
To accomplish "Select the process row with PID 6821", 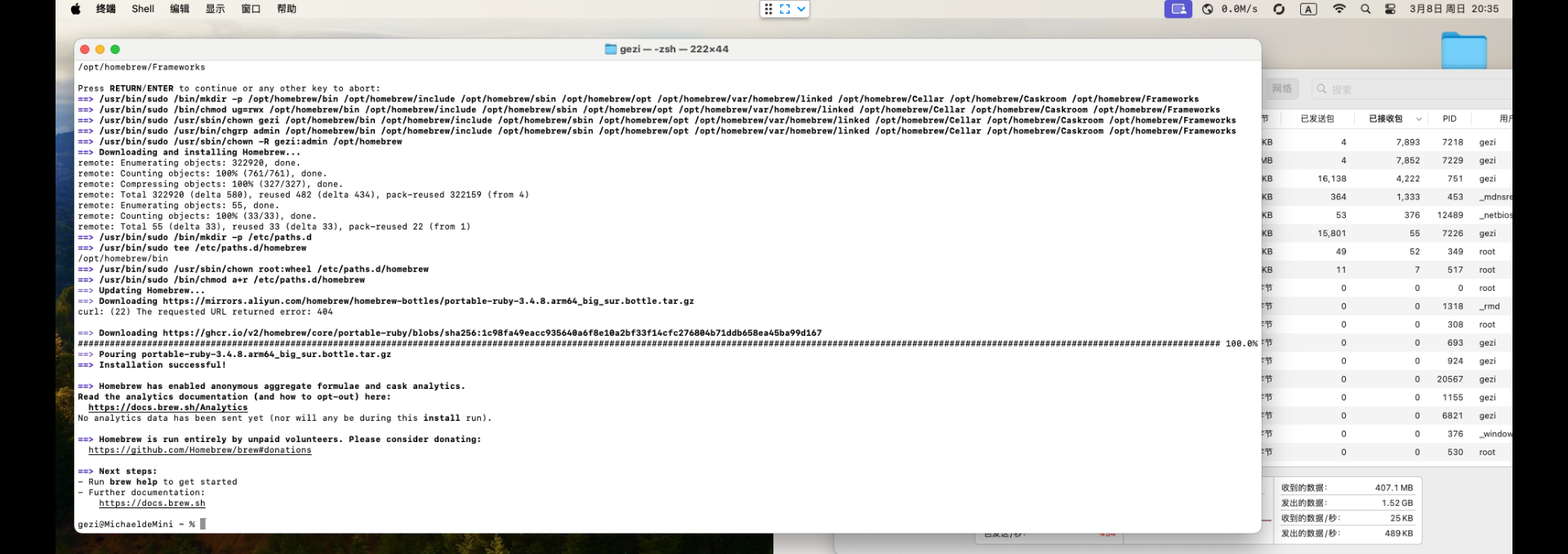I will (x=1387, y=415).
